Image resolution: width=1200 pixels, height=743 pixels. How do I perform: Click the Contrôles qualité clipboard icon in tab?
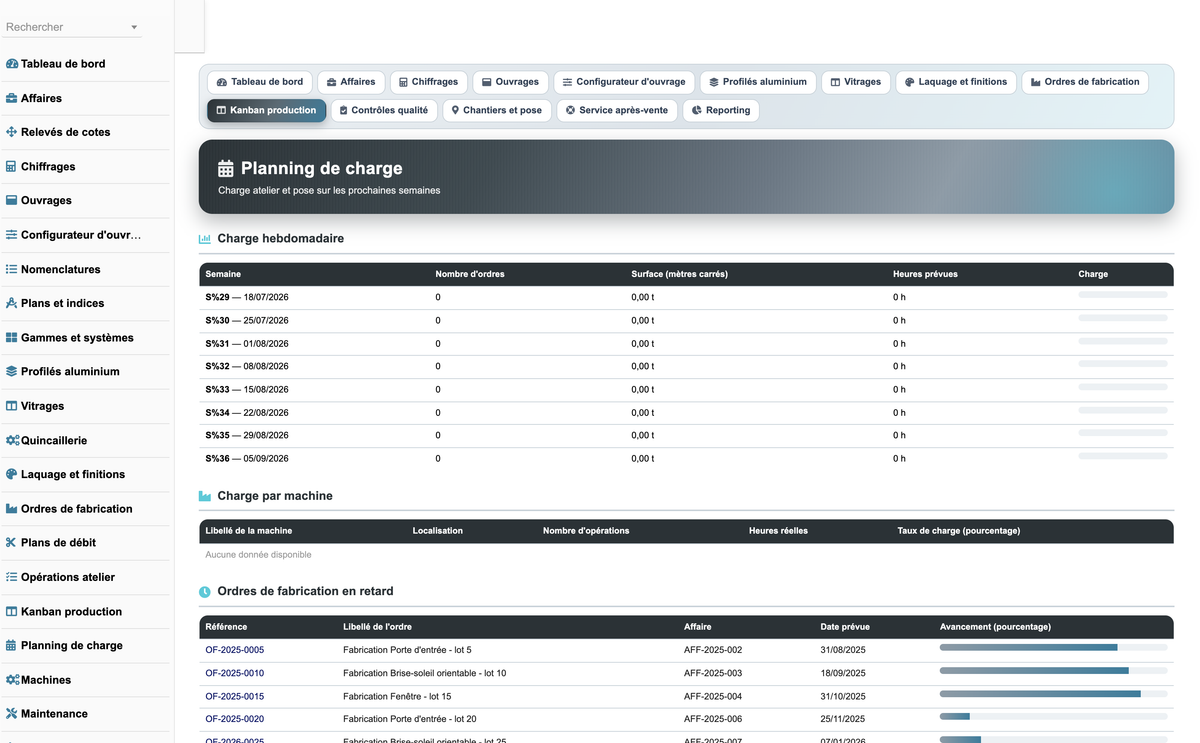point(344,110)
